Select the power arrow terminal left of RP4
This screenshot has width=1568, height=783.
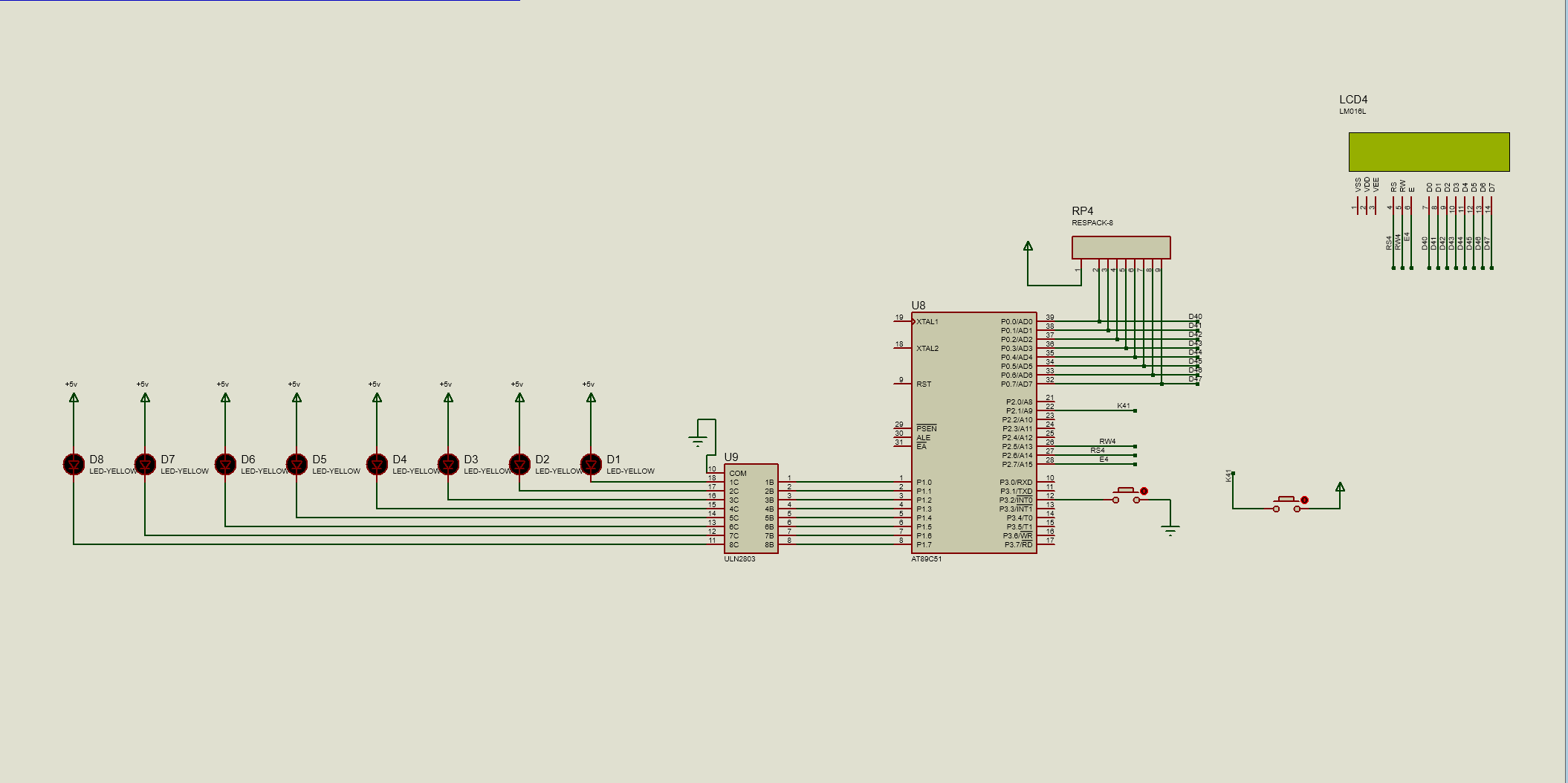pyautogui.click(x=1028, y=246)
